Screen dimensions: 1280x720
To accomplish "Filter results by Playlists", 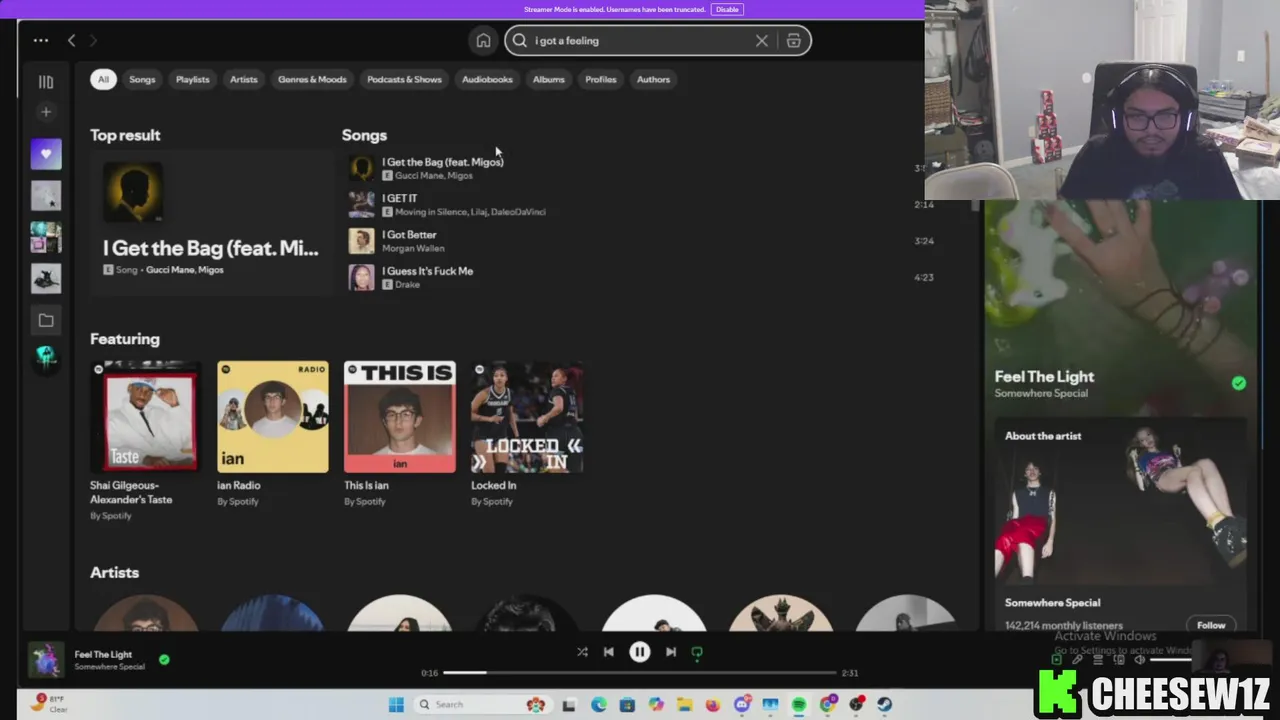I will pos(193,79).
